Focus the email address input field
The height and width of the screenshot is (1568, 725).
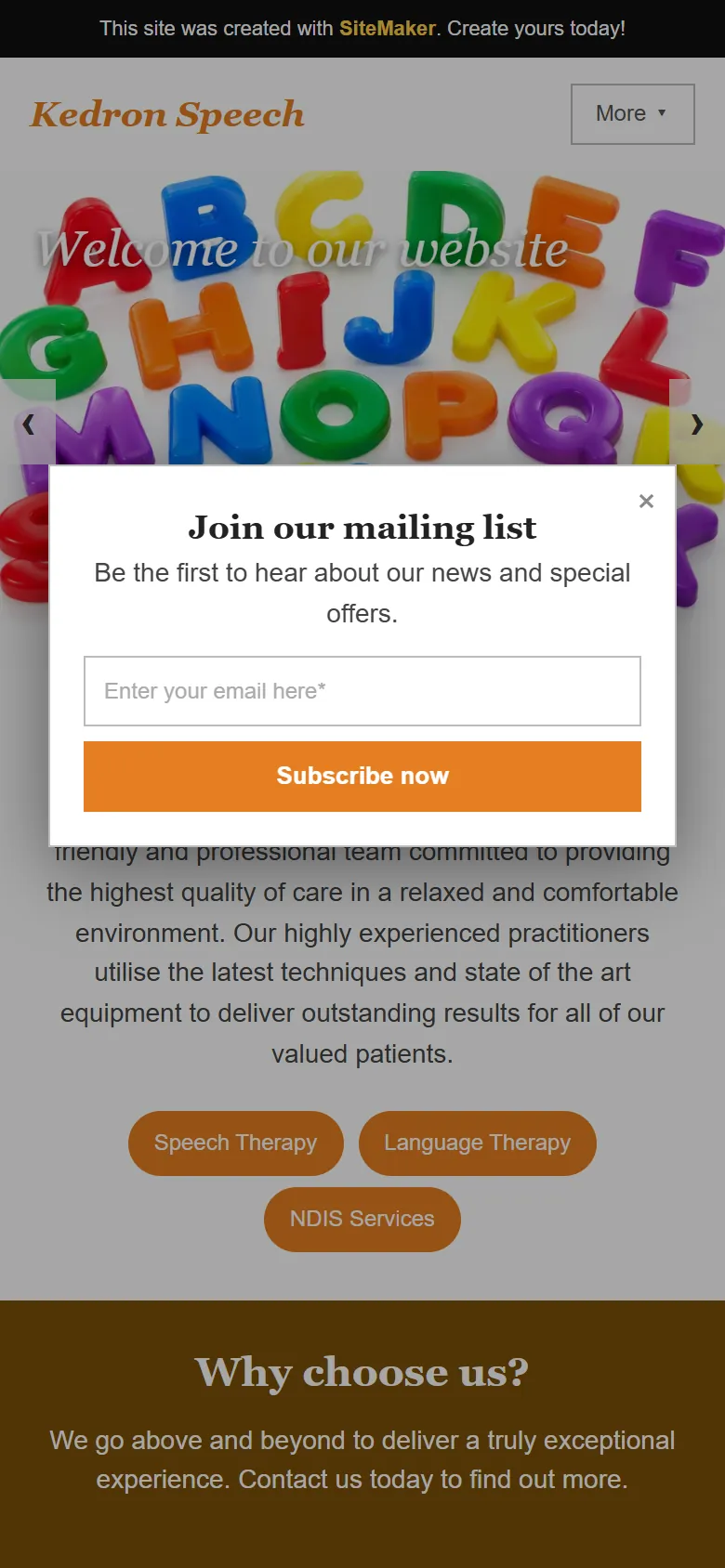pyautogui.click(x=362, y=691)
